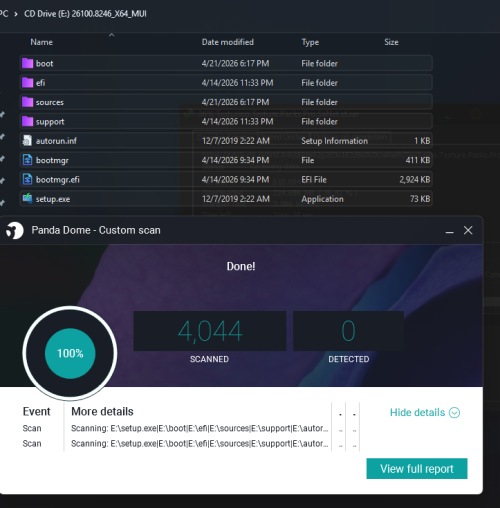Screen dimensions: 500x508
Task: Click the 0 detected count box
Action: point(348,331)
